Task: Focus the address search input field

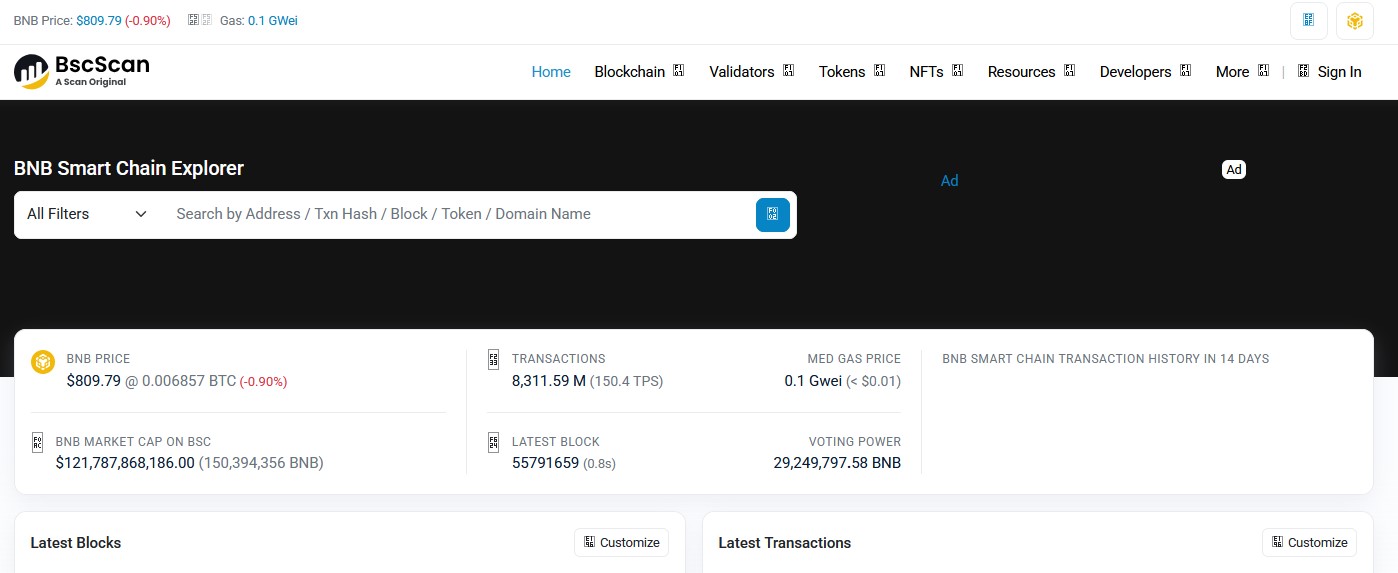Action: pos(455,214)
